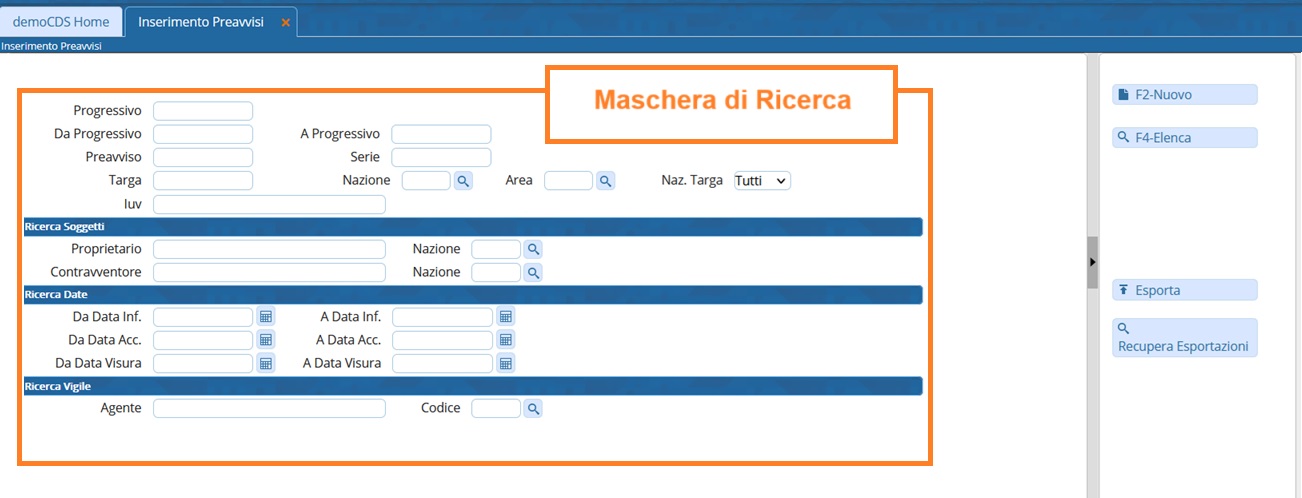
Task: Close the Inserimento Preavvisi tab
Action: [x=285, y=22]
